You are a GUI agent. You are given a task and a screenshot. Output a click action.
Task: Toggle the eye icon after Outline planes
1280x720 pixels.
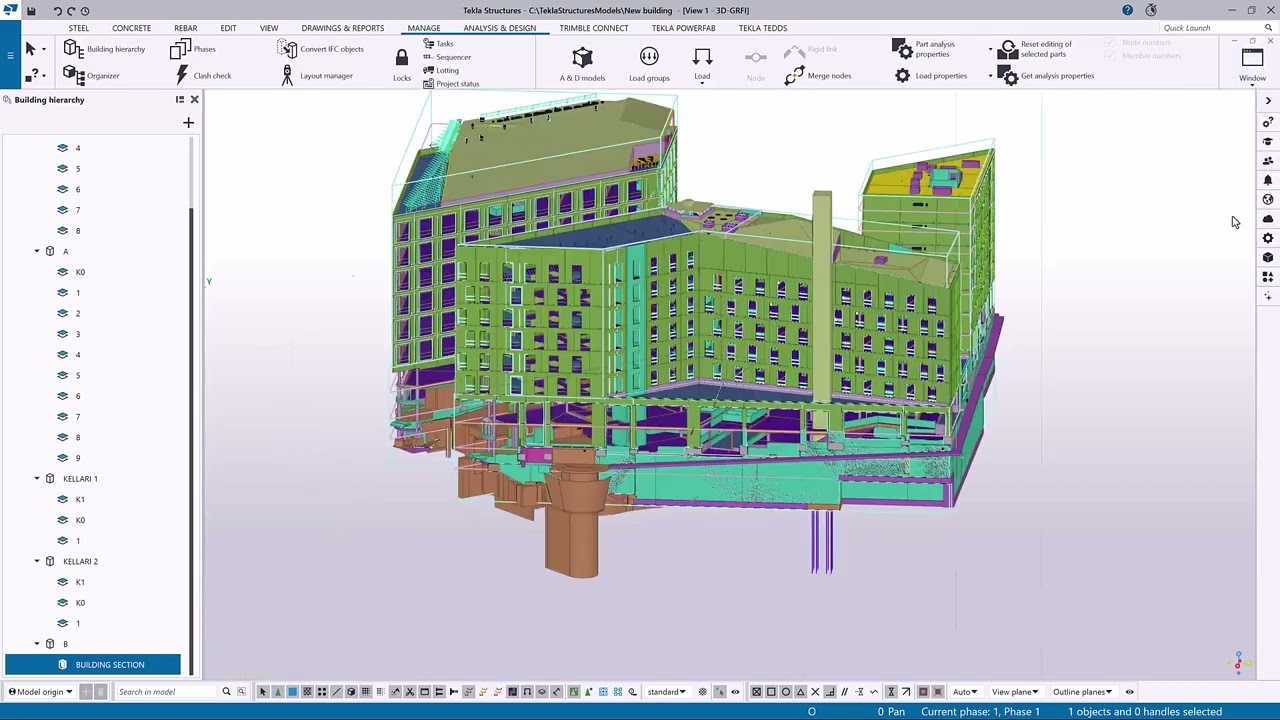pyautogui.click(x=1129, y=691)
